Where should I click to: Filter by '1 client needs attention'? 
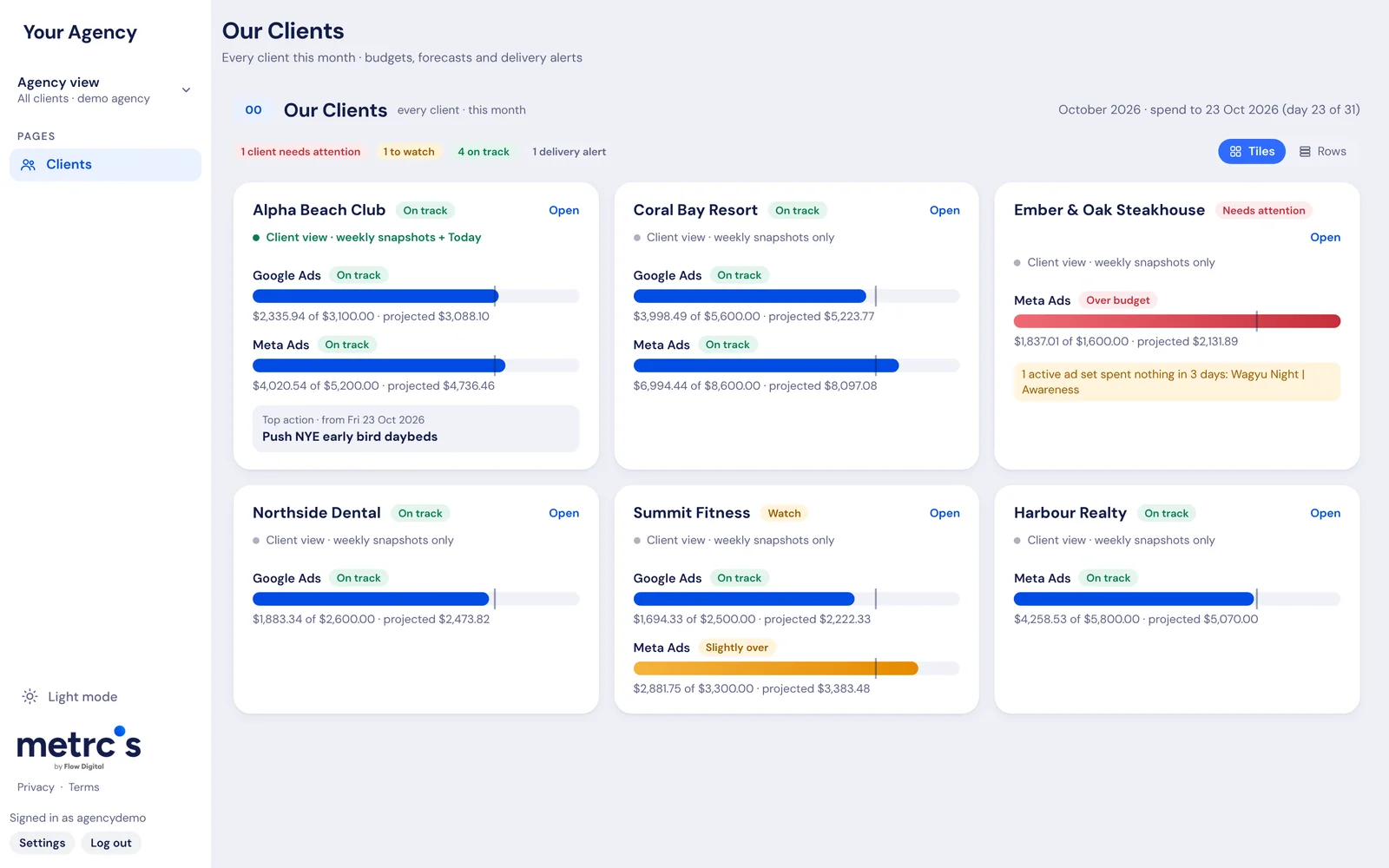click(x=300, y=152)
